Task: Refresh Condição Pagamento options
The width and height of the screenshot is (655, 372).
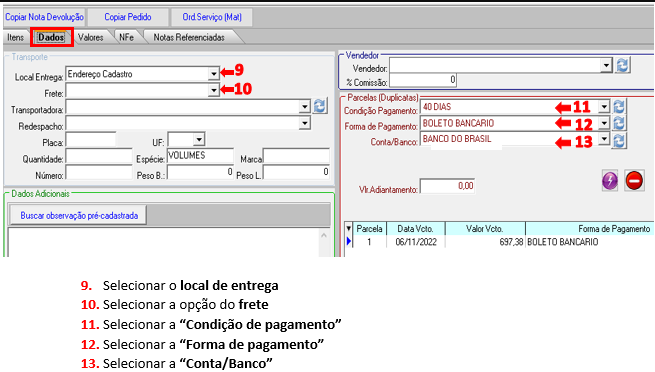Action: pos(619,107)
